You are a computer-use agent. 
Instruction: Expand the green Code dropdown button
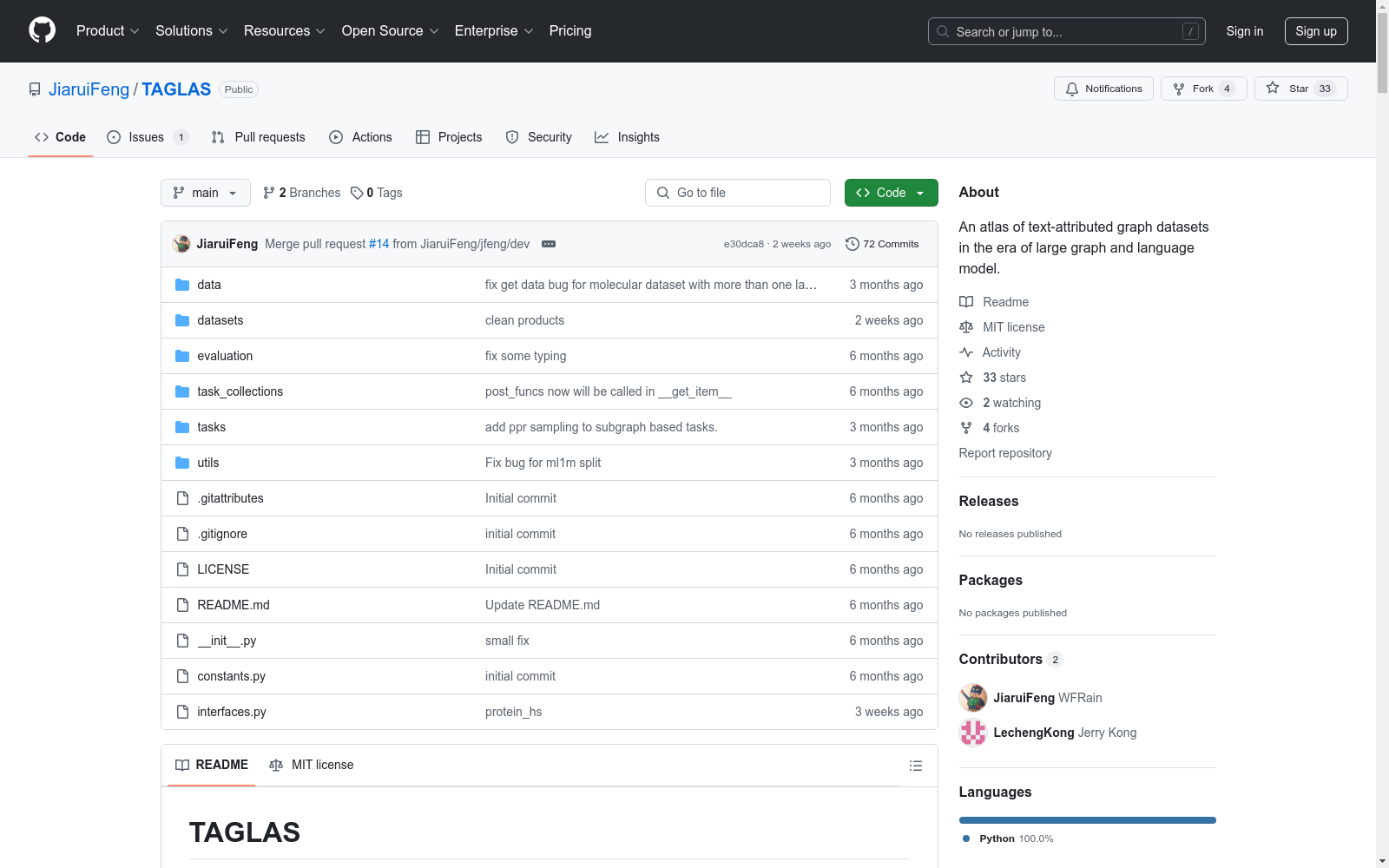tap(891, 193)
